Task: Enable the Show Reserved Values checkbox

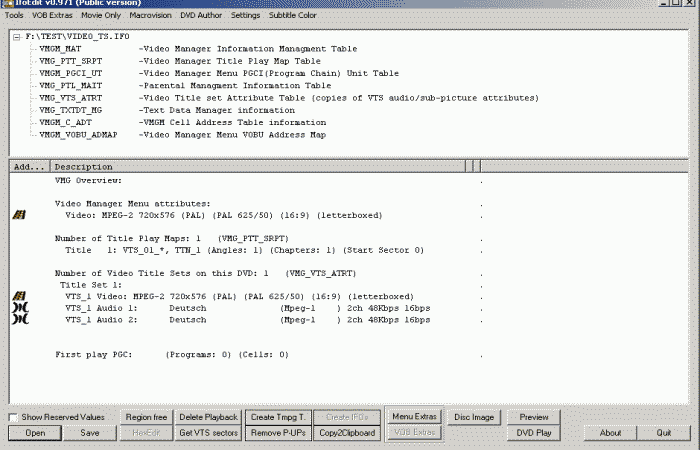Action: [x=13, y=417]
